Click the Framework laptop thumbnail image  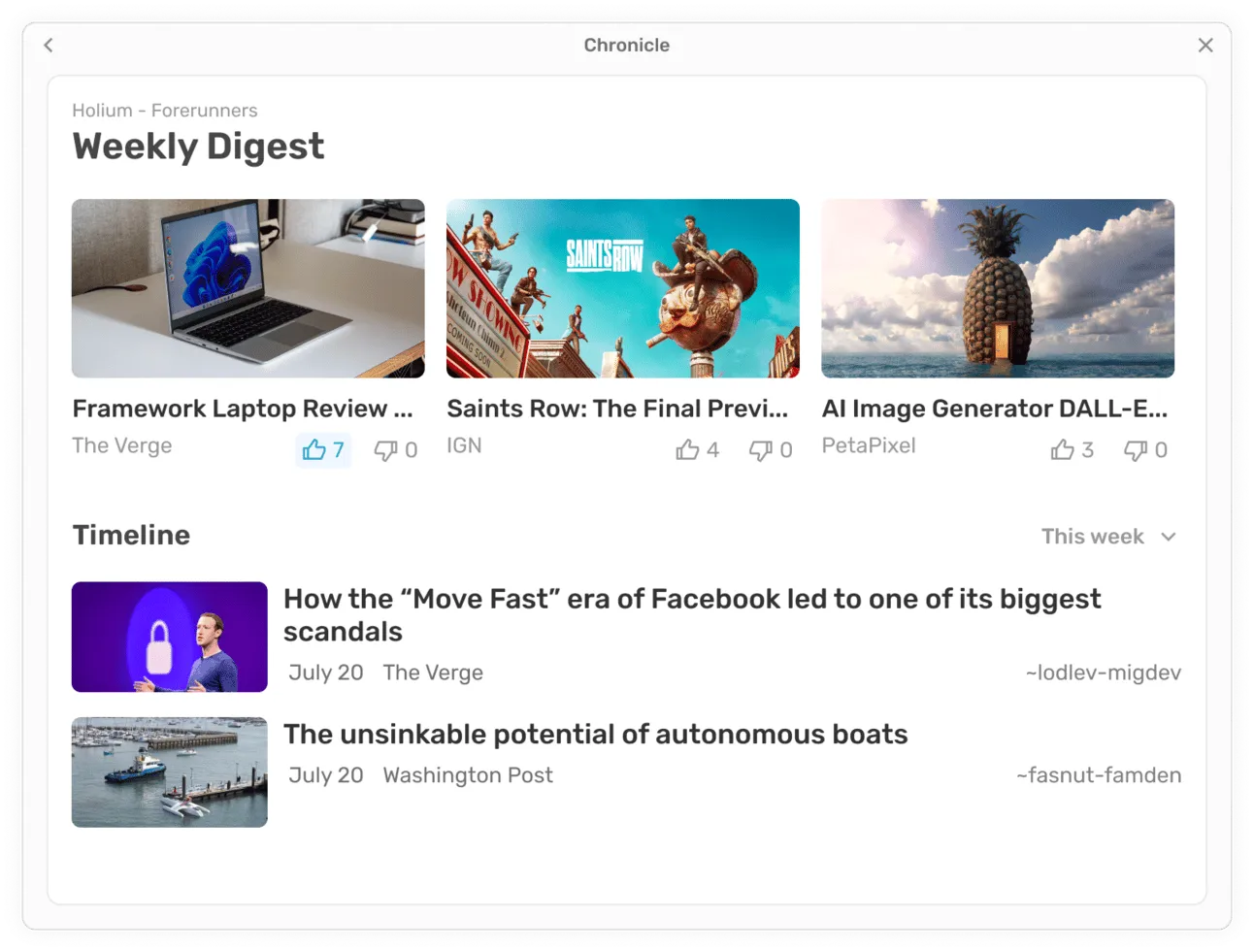247,288
